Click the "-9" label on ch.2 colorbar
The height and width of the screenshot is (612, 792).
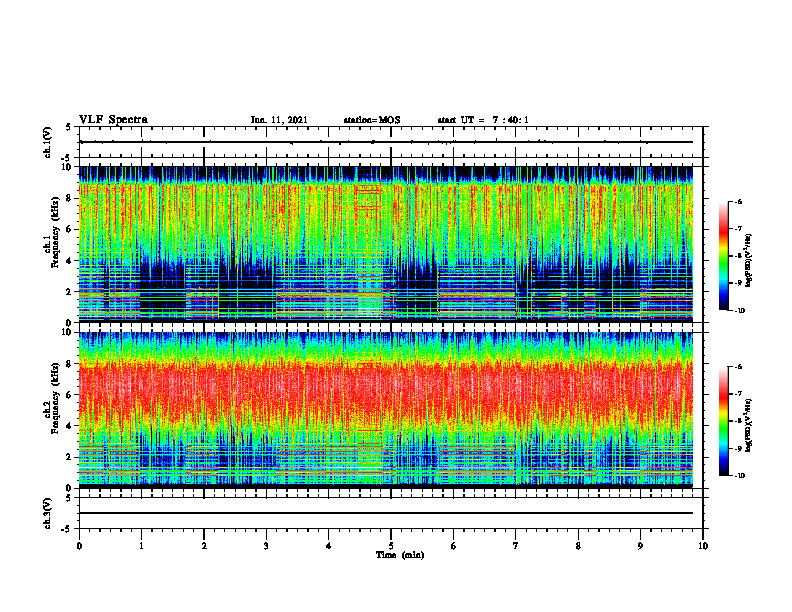pos(738,448)
